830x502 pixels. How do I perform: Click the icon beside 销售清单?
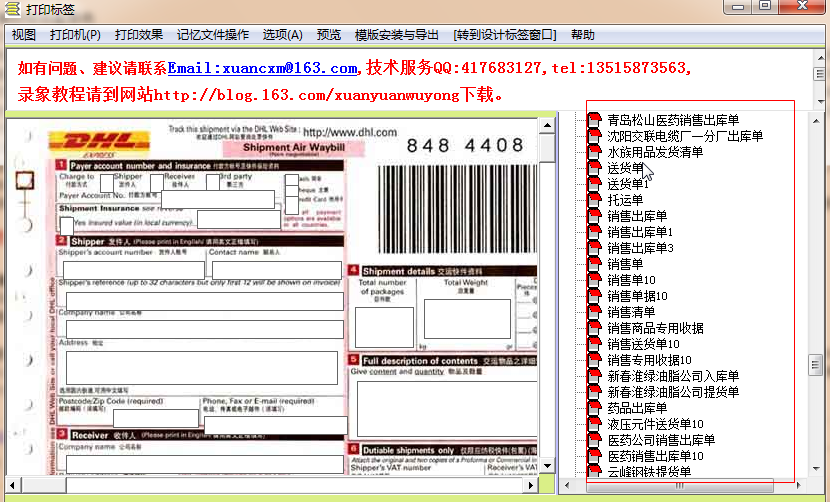pyautogui.click(x=594, y=312)
